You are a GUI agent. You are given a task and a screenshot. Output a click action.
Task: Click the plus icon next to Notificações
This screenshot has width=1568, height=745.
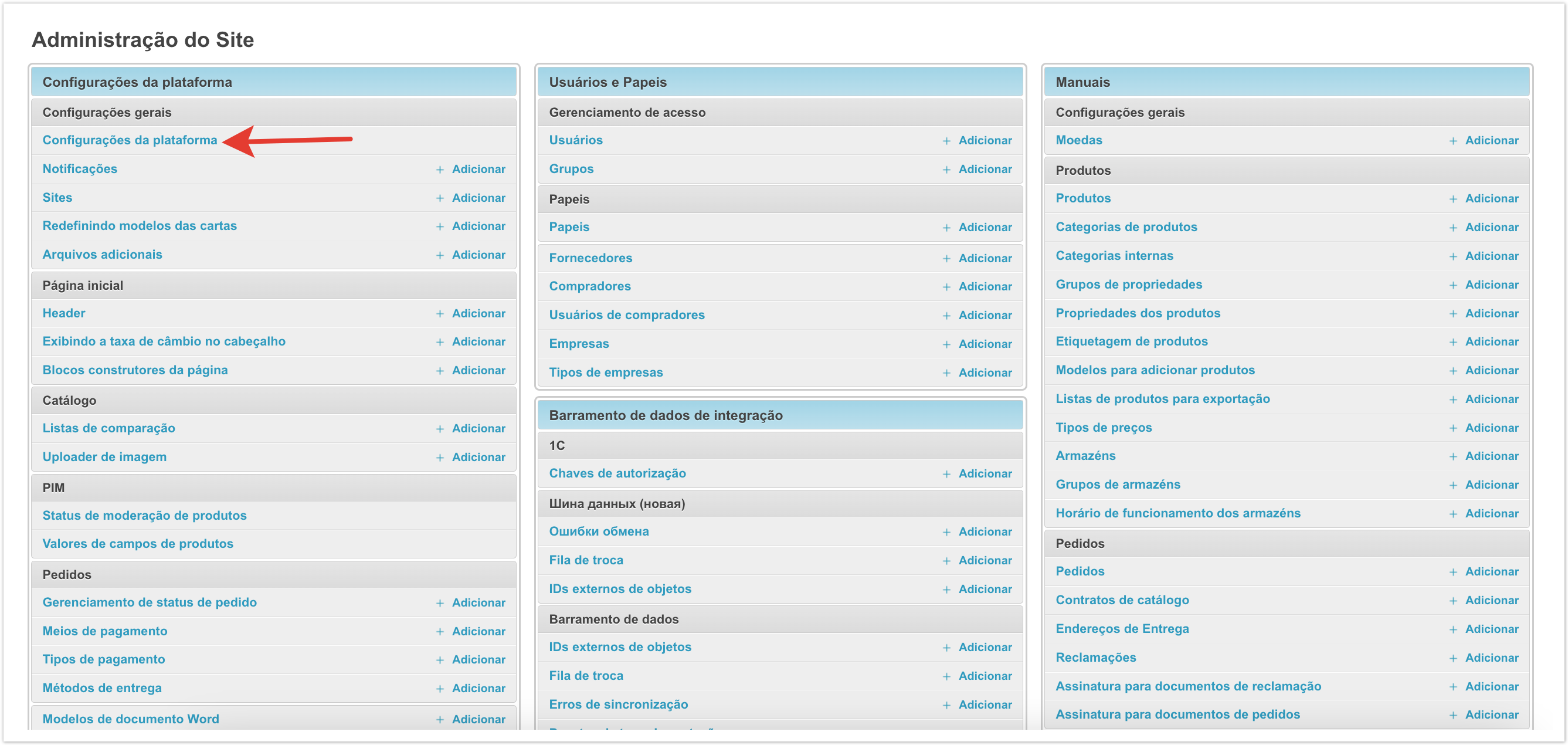pos(439,170)
